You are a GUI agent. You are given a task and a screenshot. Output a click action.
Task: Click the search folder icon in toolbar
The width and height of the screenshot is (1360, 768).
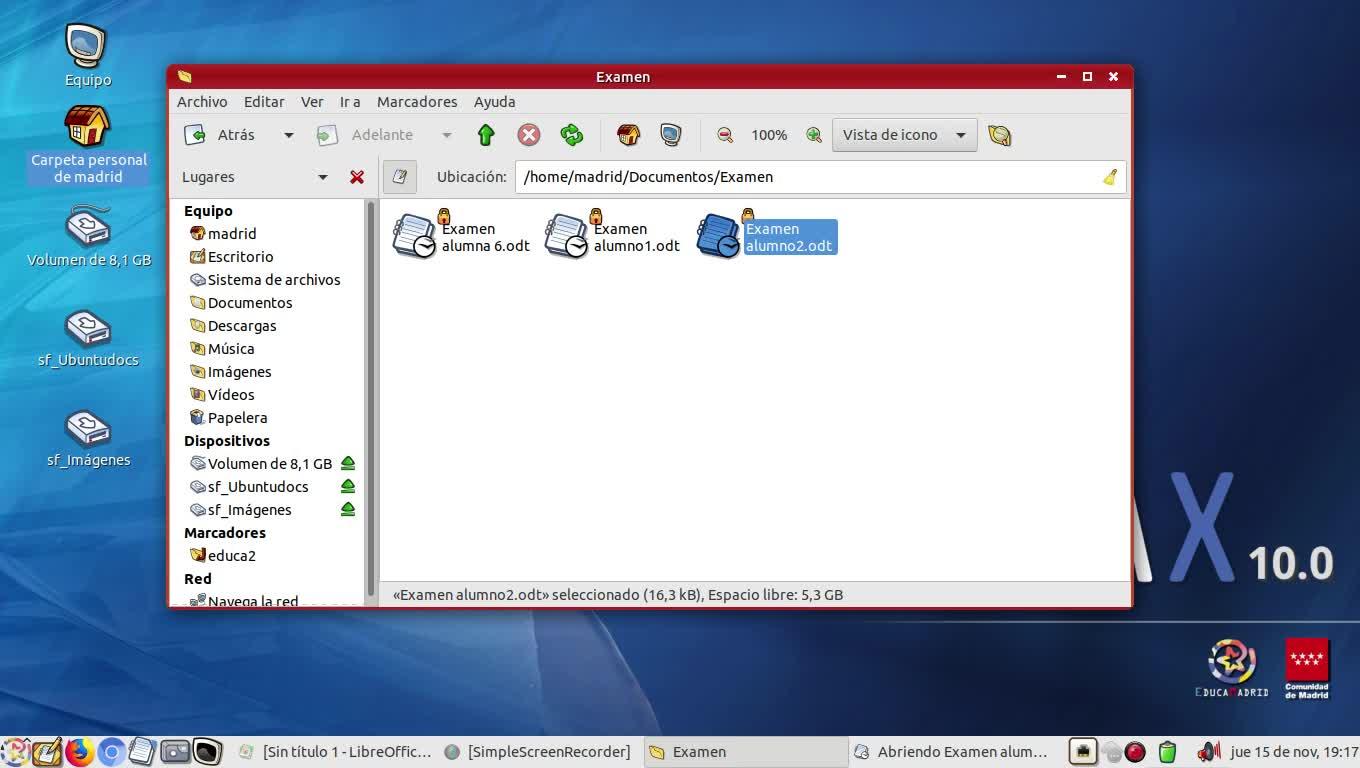pyautogui.click(x=999, y=135)
